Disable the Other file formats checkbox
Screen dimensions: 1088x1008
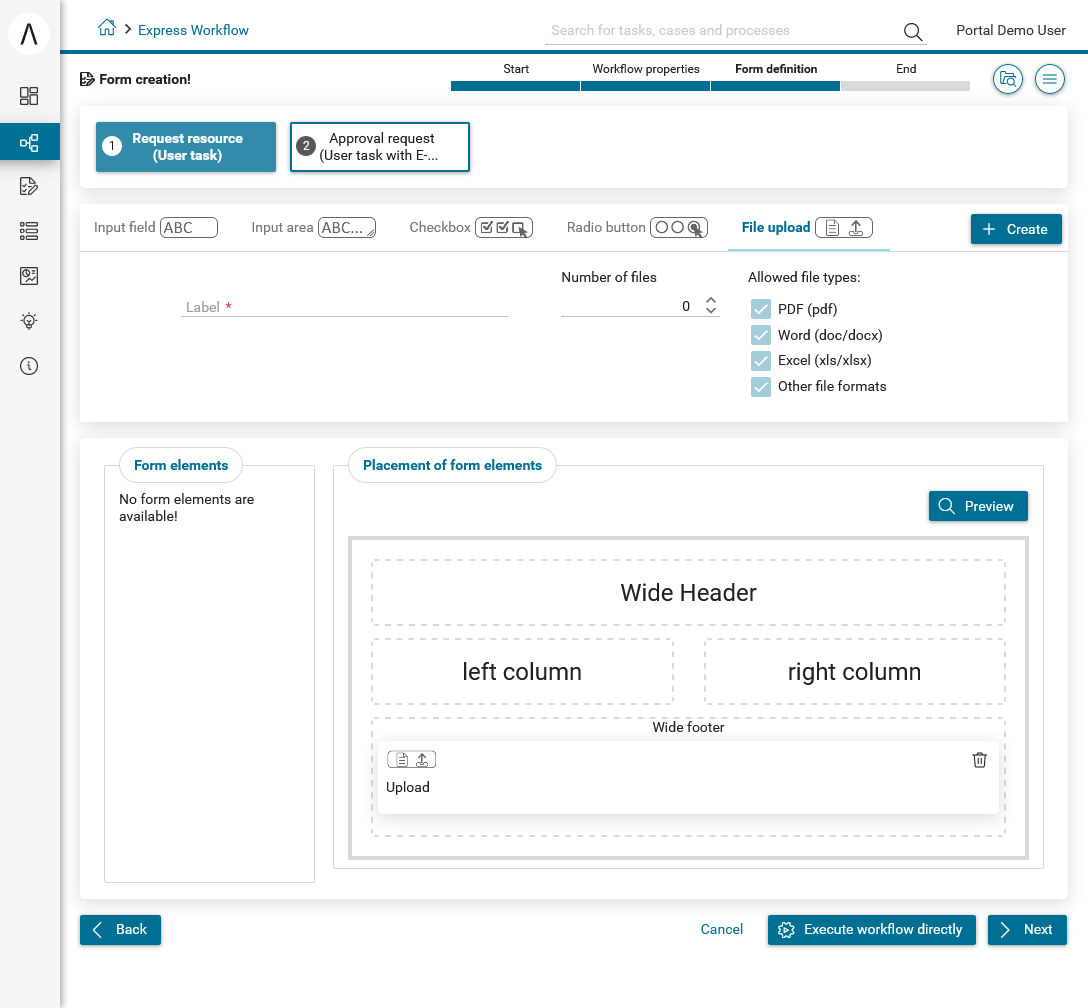tap(761, 386)
